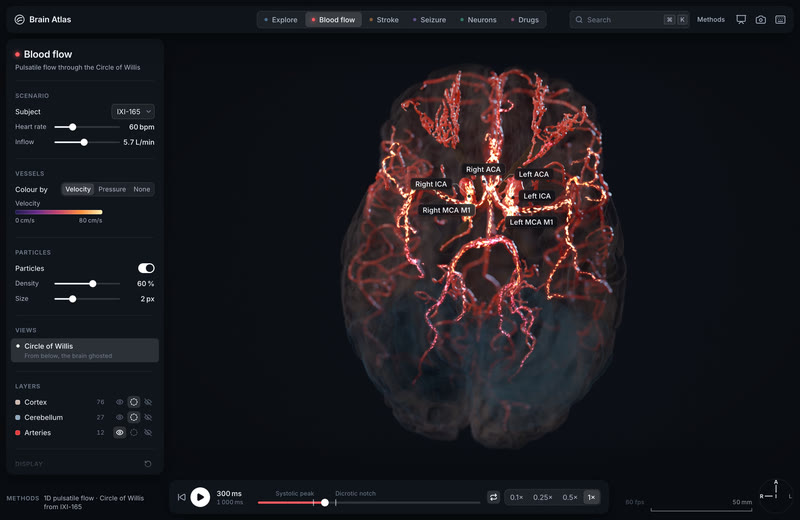Image resolution: width=800 pixels, height=520 pixels.
Task: Focus the Search input field
Action: tap(630, 19)
